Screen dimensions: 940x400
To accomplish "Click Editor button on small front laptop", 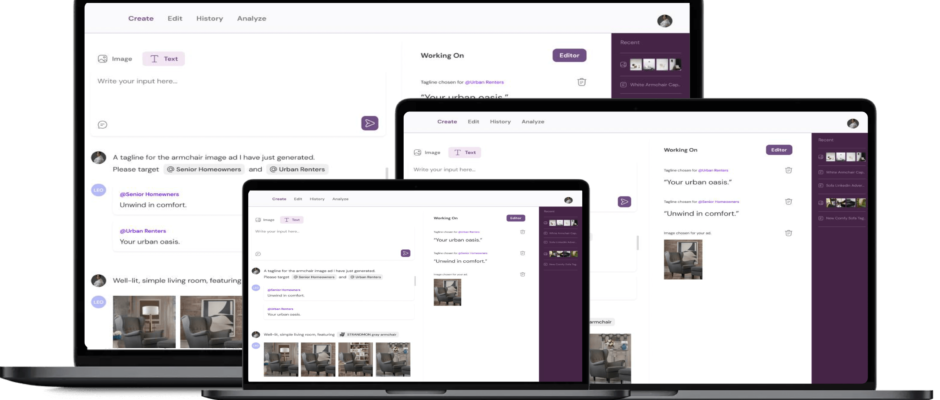I will pos(516,218).
